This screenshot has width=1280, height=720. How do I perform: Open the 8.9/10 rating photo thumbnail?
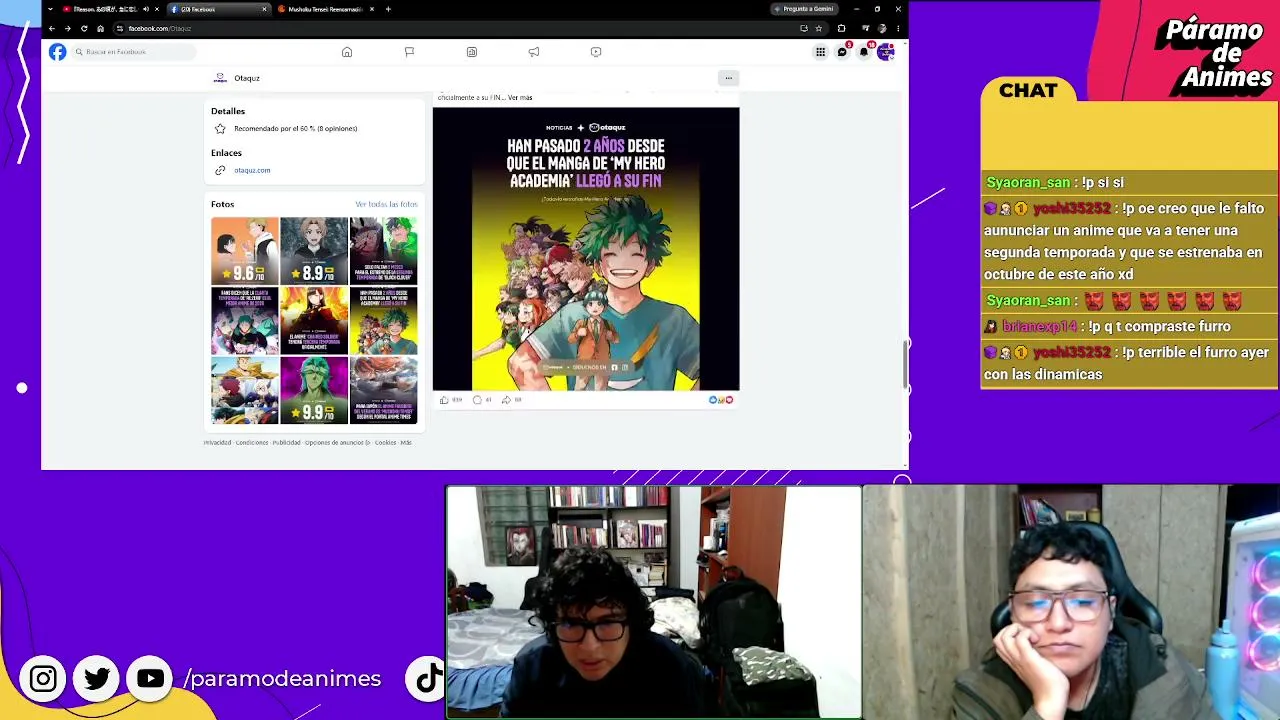(314, 251)
